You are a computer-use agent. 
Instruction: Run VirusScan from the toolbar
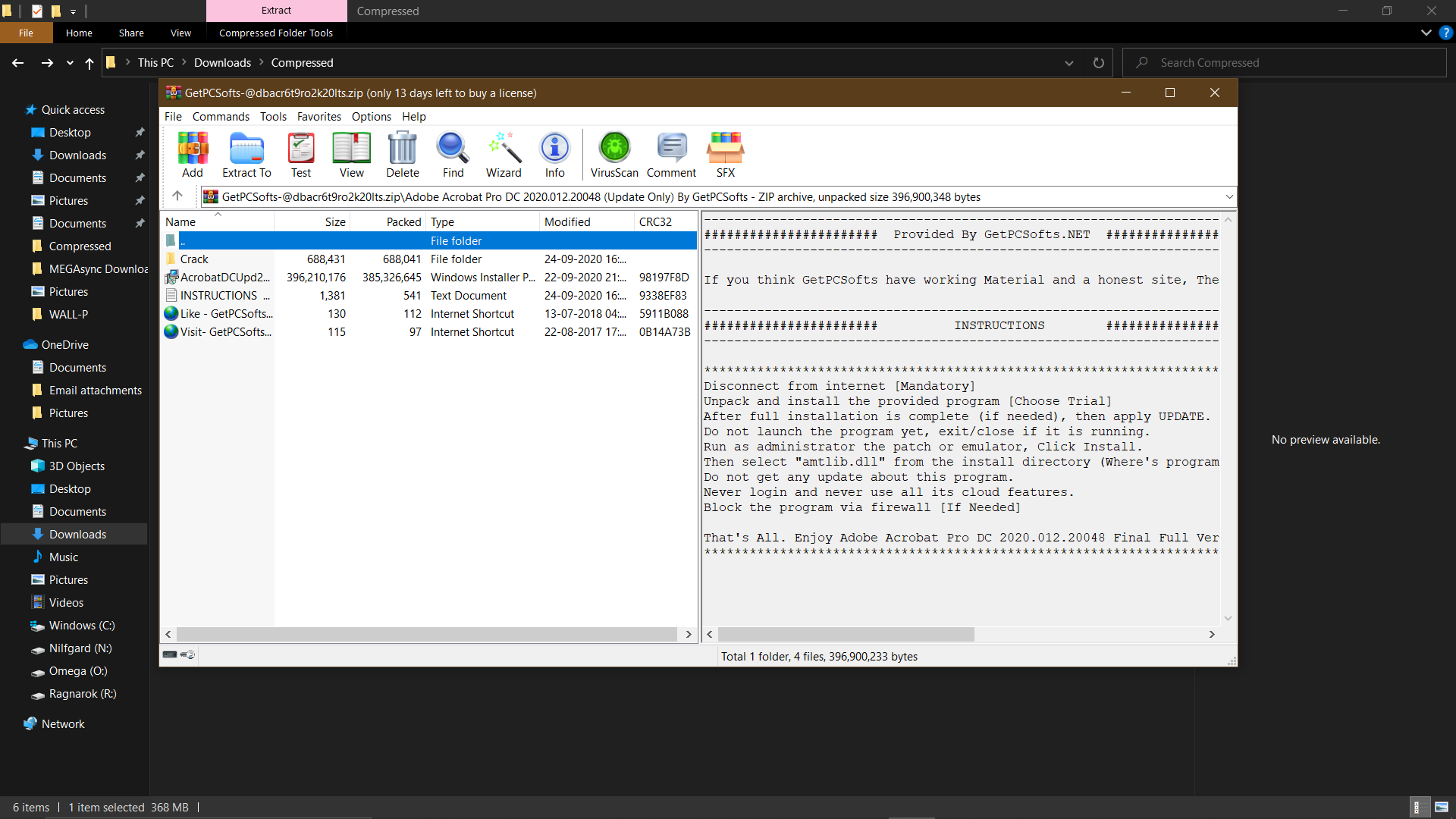coord(614,155)
